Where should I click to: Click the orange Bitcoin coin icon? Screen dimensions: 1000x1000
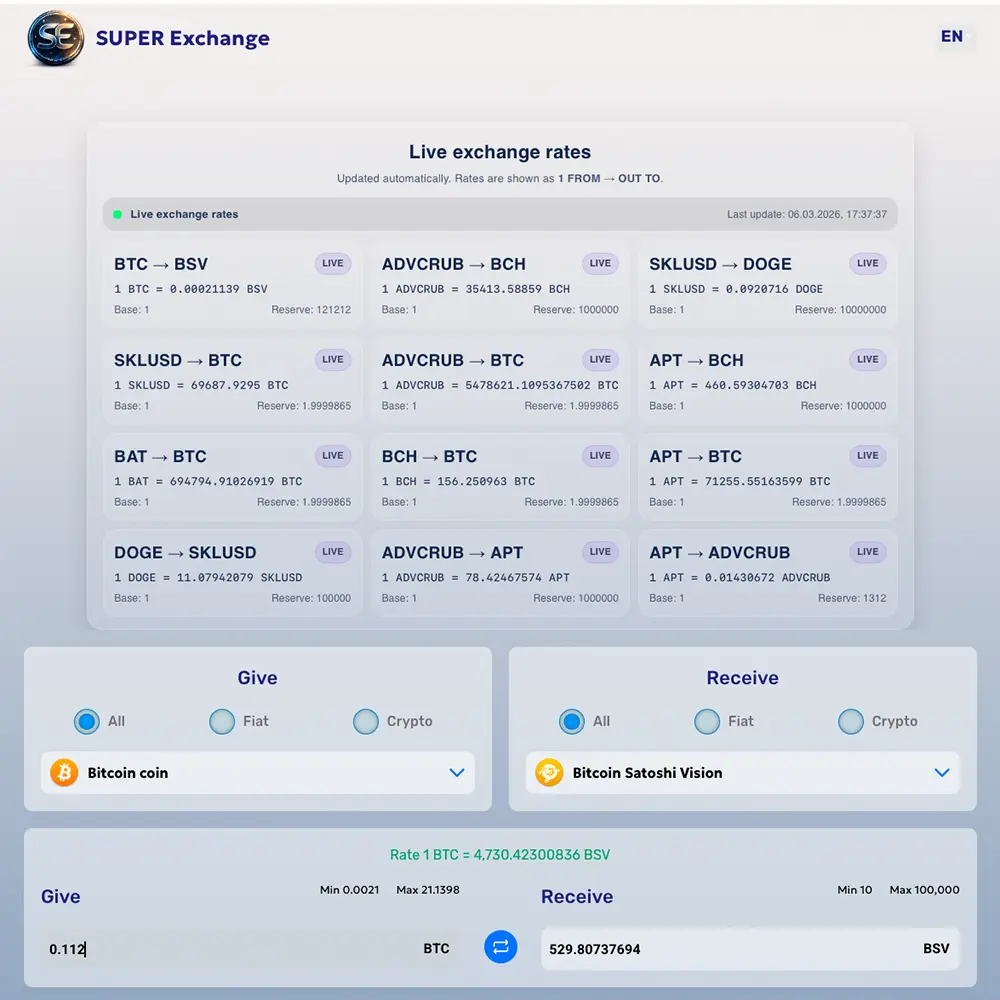click(x=64, y=773)
